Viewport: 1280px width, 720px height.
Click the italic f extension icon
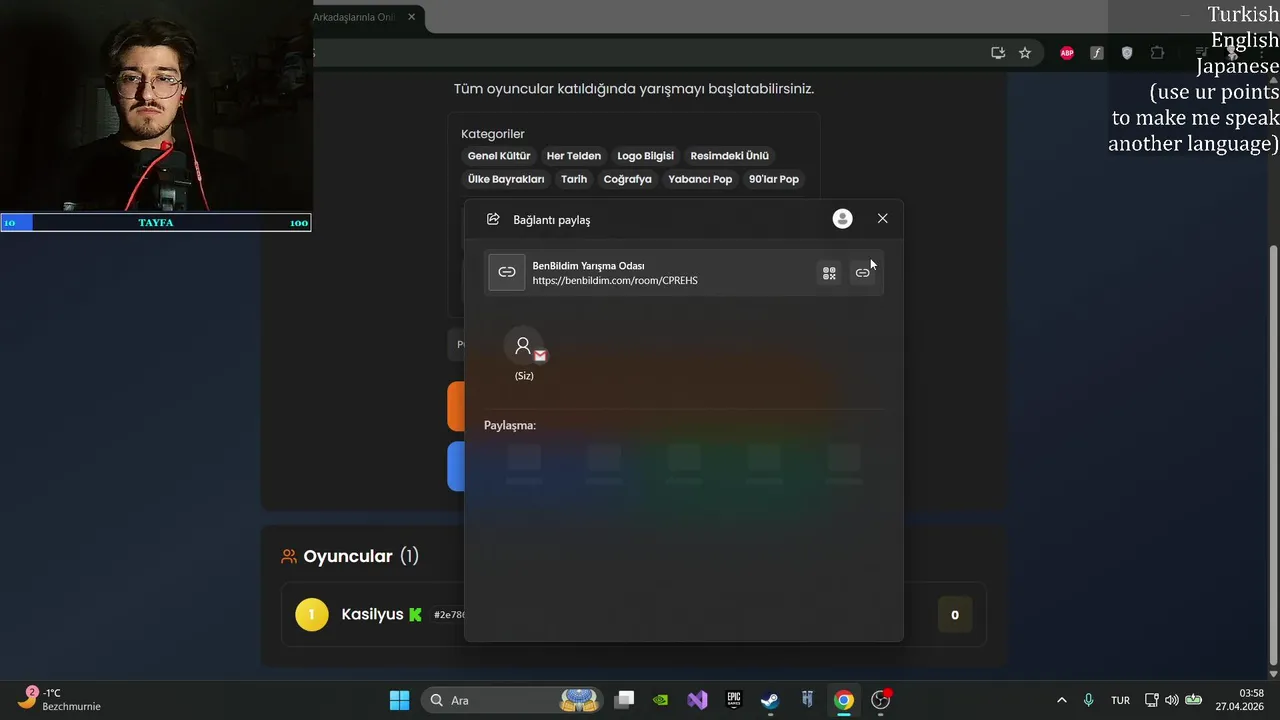pyautogui.click(x=1097, y=53)
